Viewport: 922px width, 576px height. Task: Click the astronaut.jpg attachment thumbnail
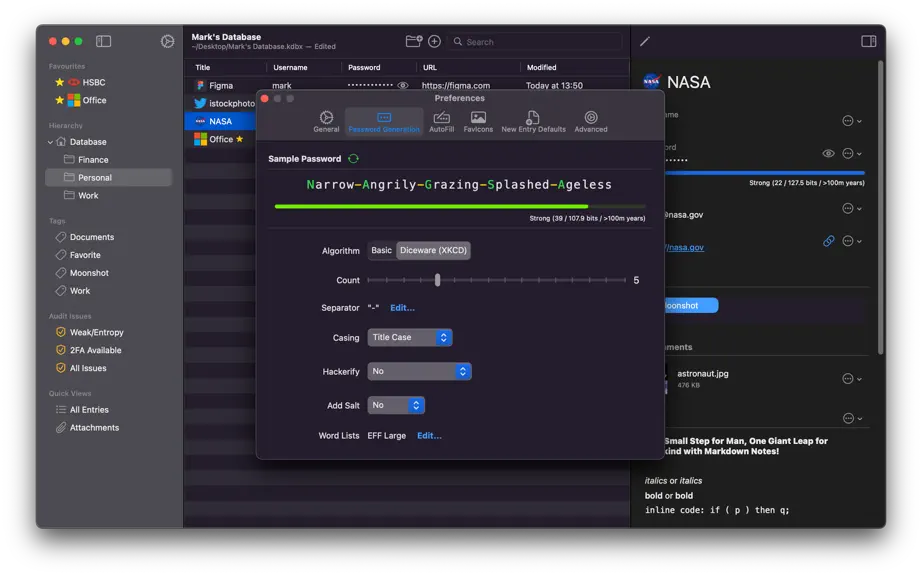[x=666, y=380]
